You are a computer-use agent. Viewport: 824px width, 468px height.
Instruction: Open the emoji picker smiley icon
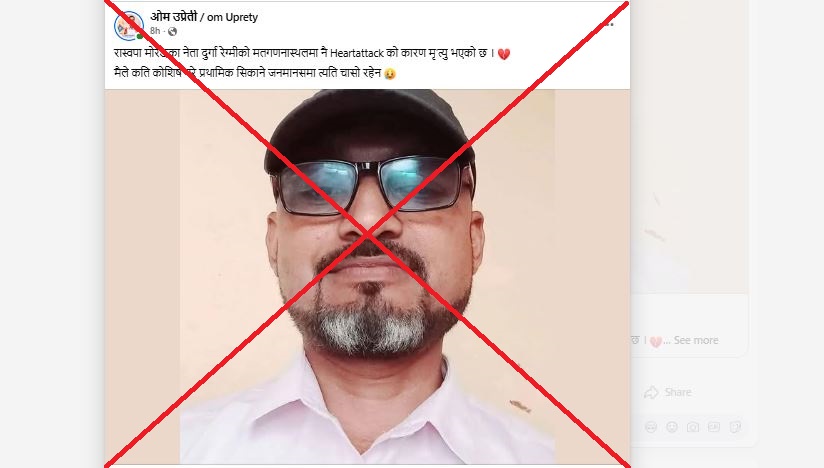[x=672, y=427]
